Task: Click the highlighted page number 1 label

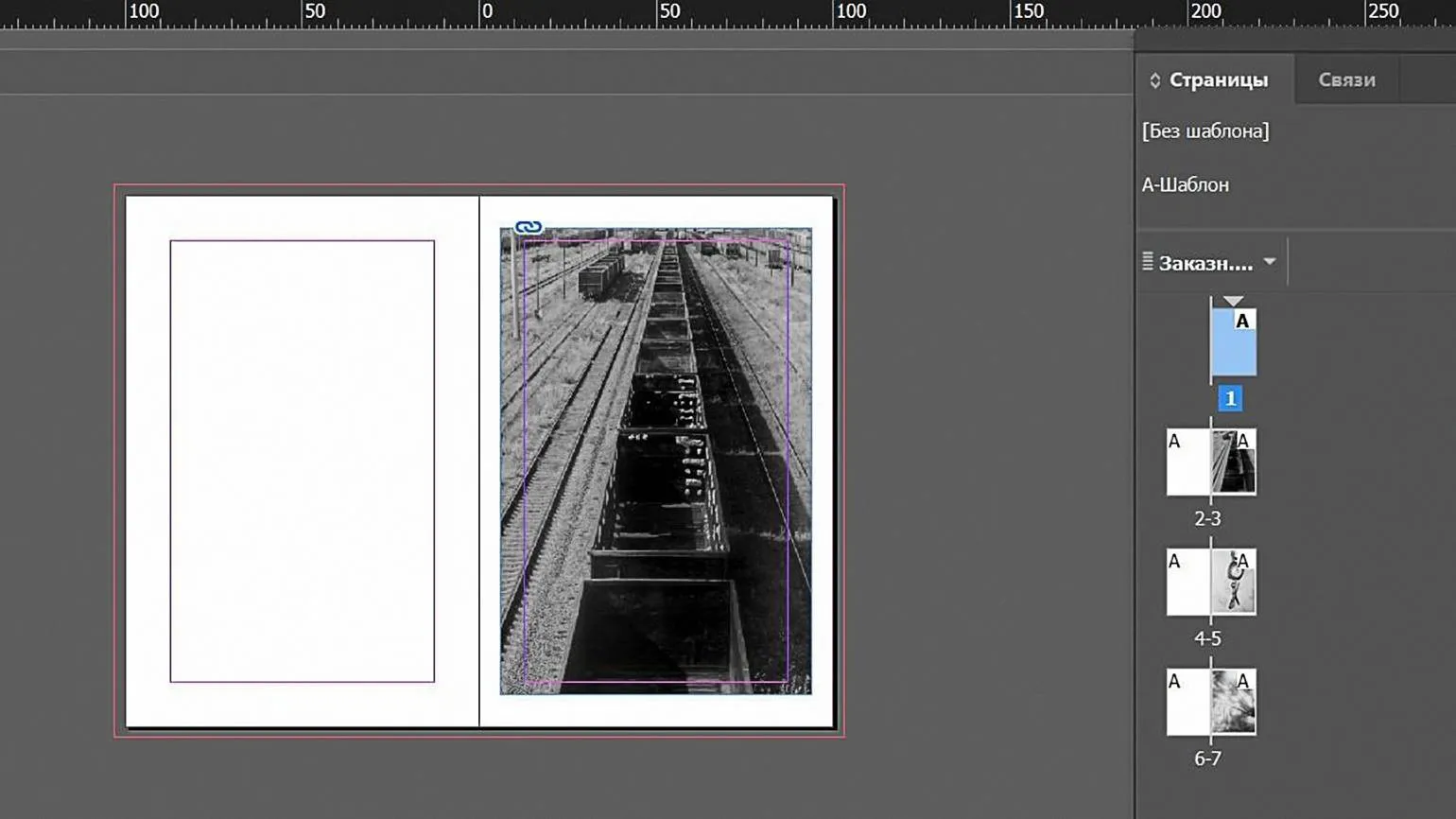Action: (1230, 399)
